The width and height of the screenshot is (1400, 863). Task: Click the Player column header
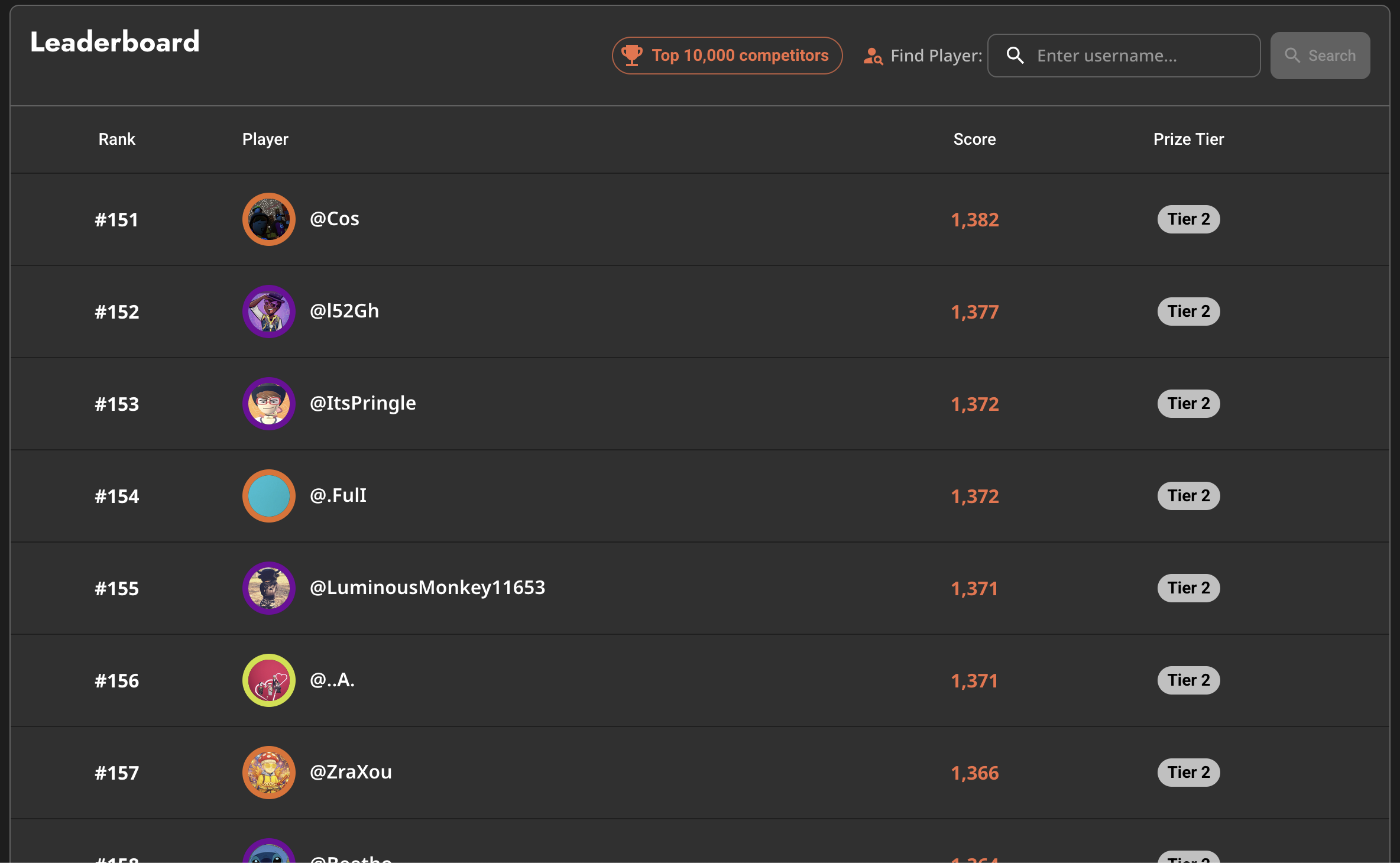(265, 139)
